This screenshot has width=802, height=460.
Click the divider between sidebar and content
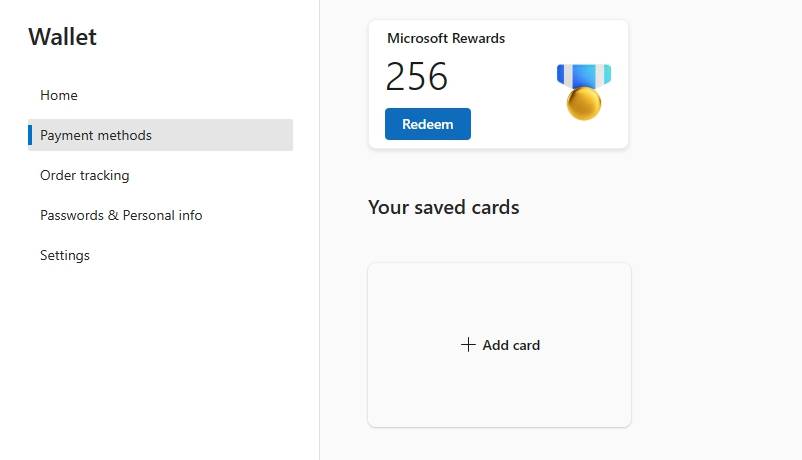pos(319,300)
